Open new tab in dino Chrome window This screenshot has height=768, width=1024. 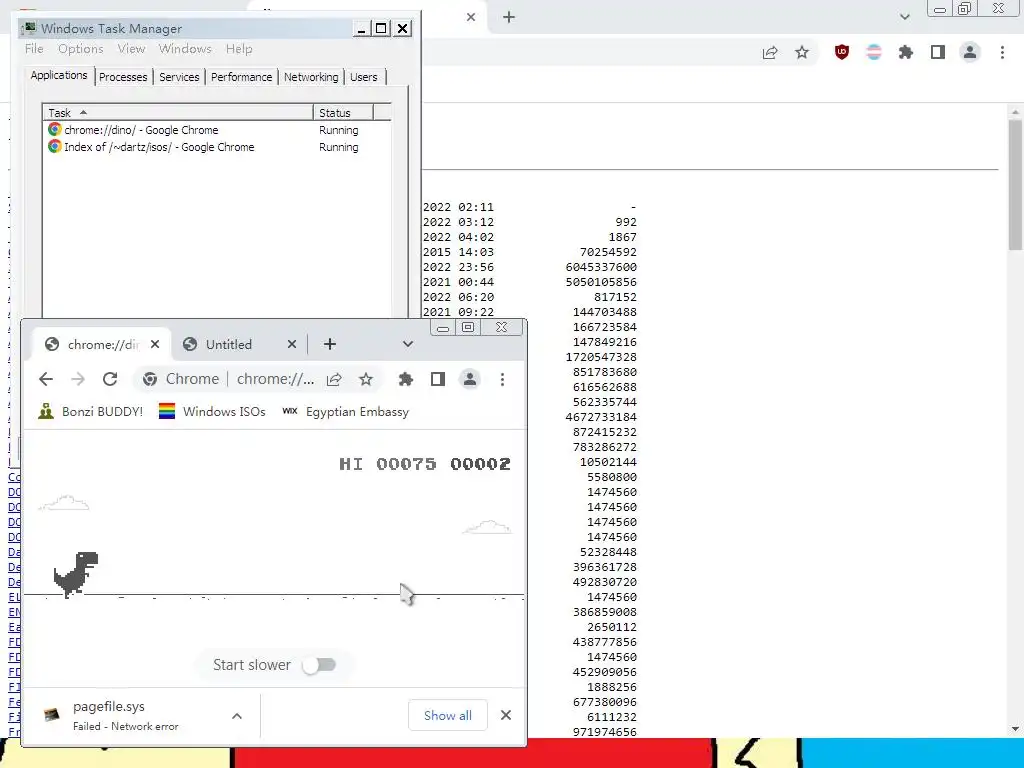pos(330,344)
